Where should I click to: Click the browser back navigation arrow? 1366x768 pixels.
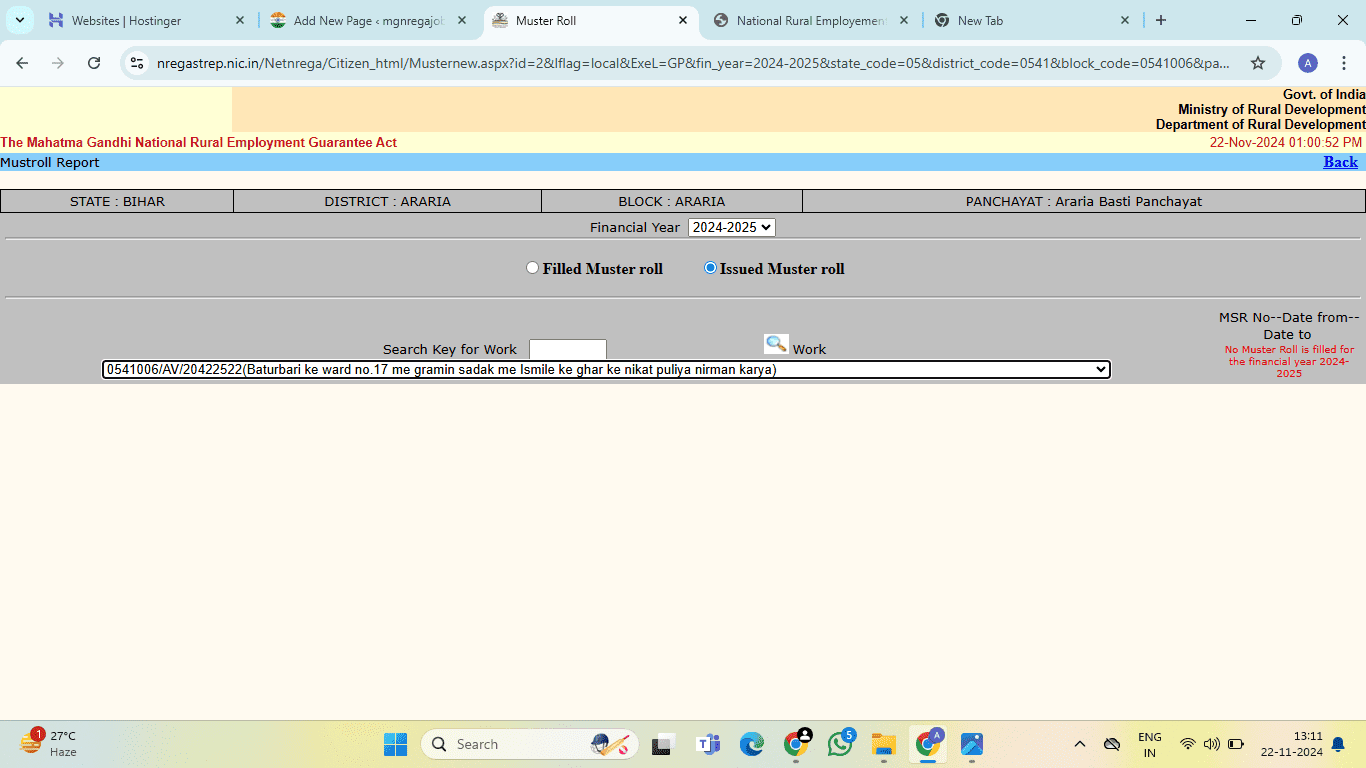[21, 62]
